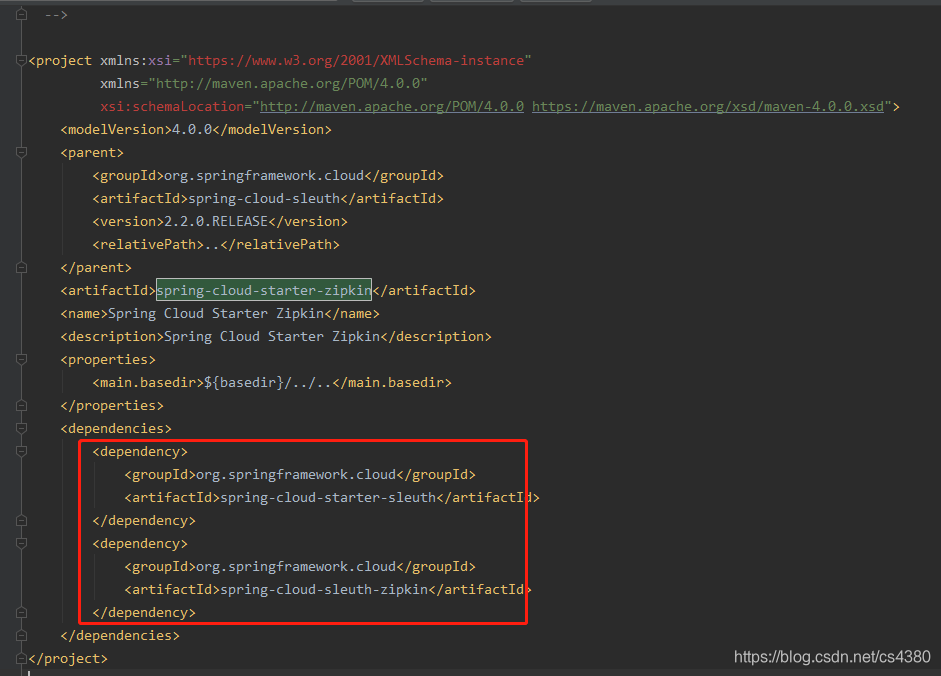This screenshot has width=941, height=676.
Task: Click the <name>Spring Cloud Starter Zipkin line
Action: (x=220, y=314)
